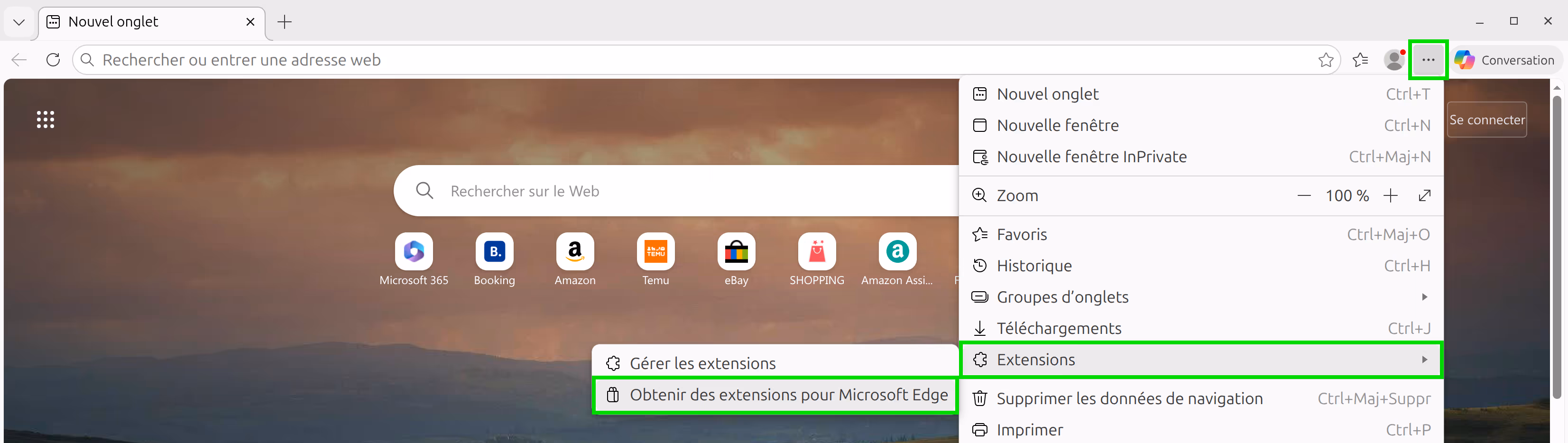Screen dimensions: 1568x443
Task: Expand the tab actions chevron menu
Action: 19,22
